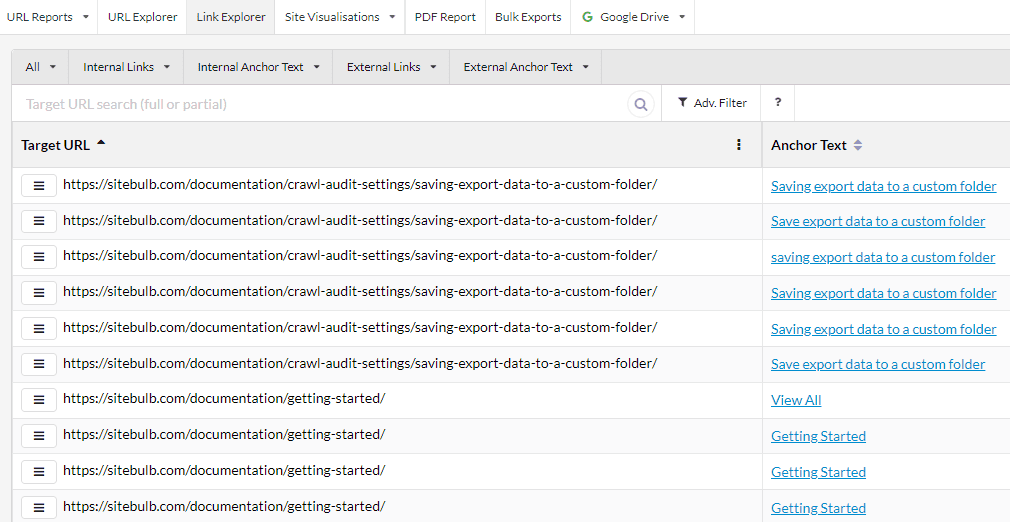
Task: Sort by the Anchor Text column header
Action: tap(809, 145)
